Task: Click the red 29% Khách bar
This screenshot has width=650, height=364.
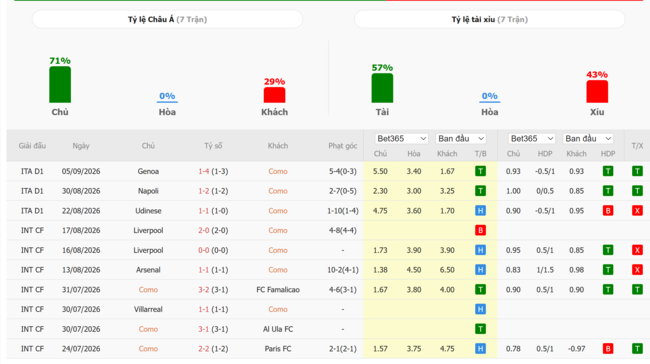Action: (x=274, y=95)
